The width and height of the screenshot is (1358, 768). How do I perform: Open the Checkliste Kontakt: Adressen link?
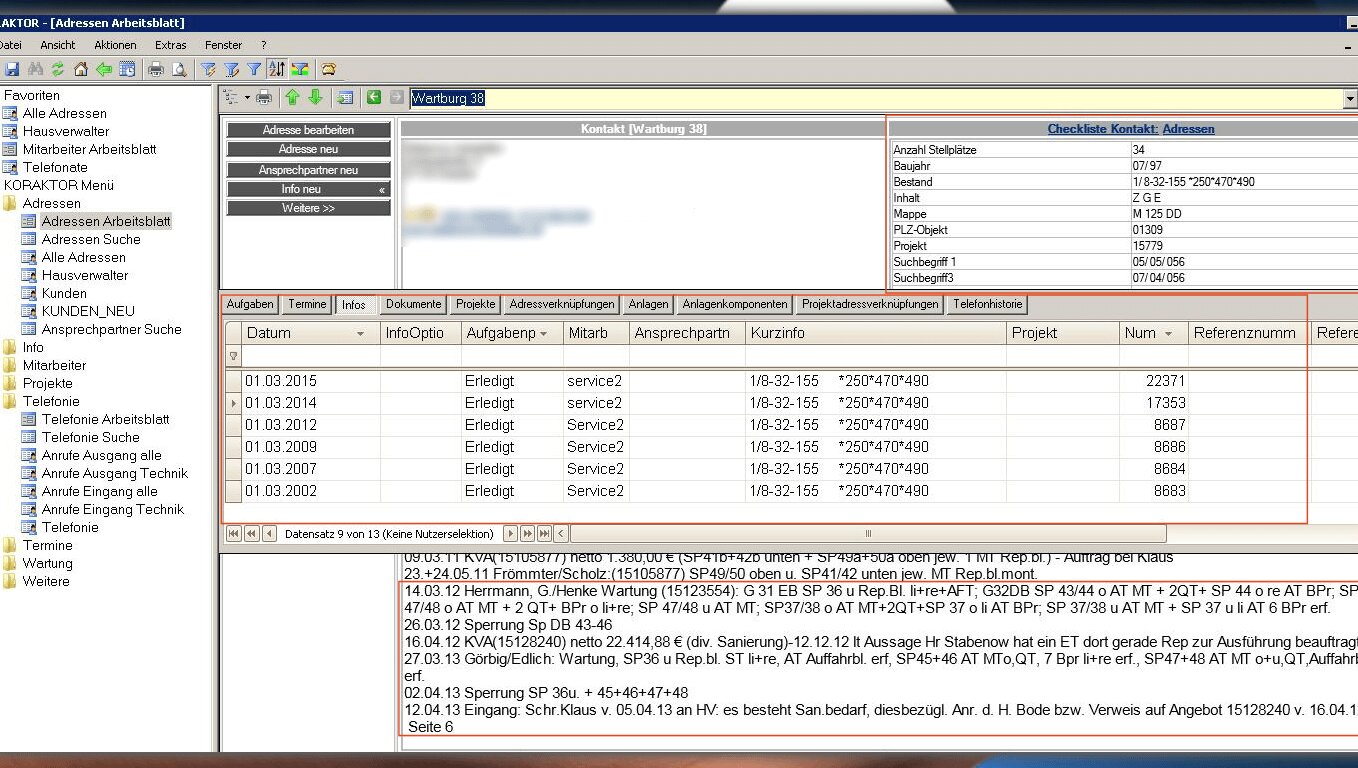click(1130, 129)
